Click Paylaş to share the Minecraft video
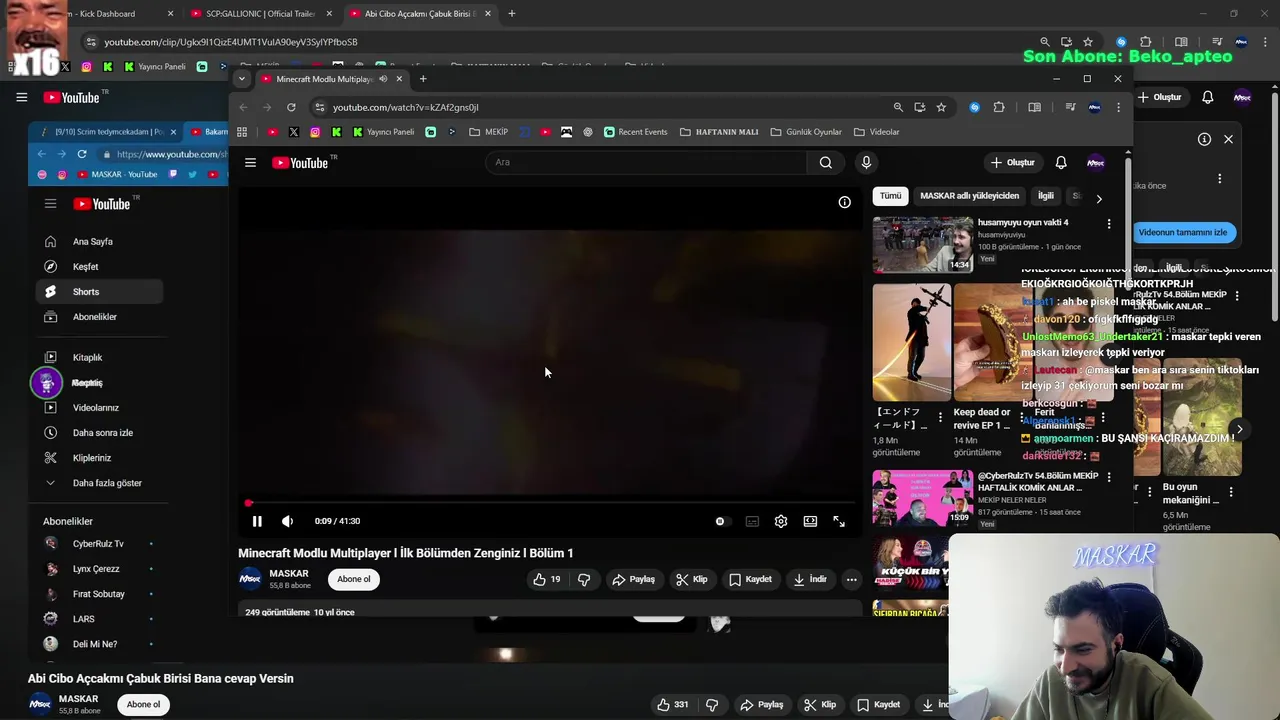1280x720 pixels. coord(634,579)
